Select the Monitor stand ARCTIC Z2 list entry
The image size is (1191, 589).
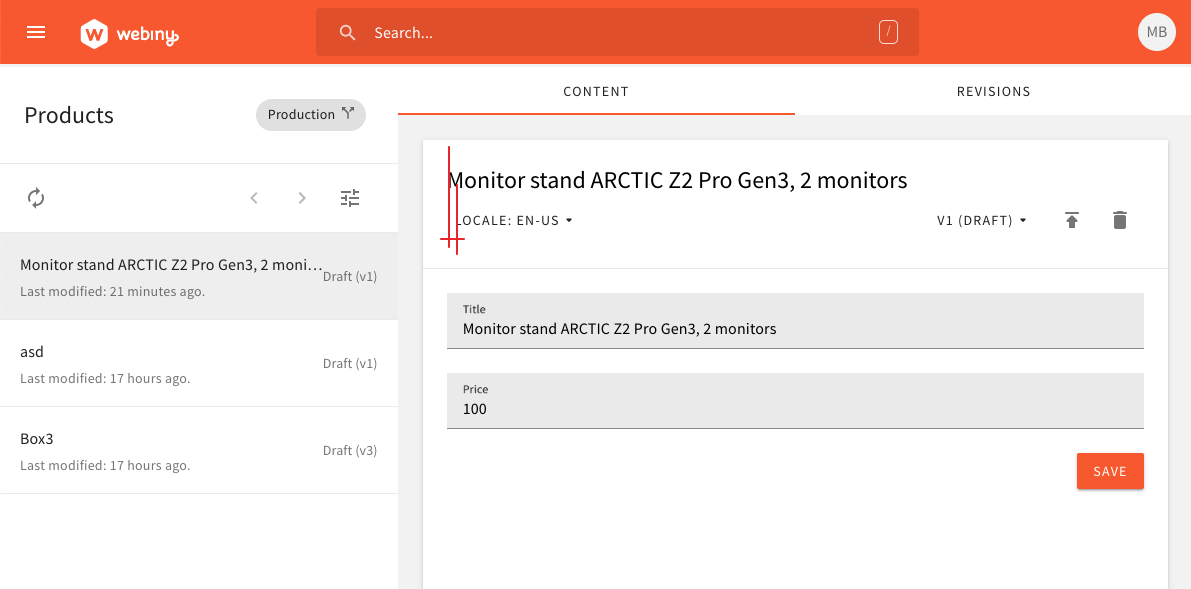(x=199, y=276)
